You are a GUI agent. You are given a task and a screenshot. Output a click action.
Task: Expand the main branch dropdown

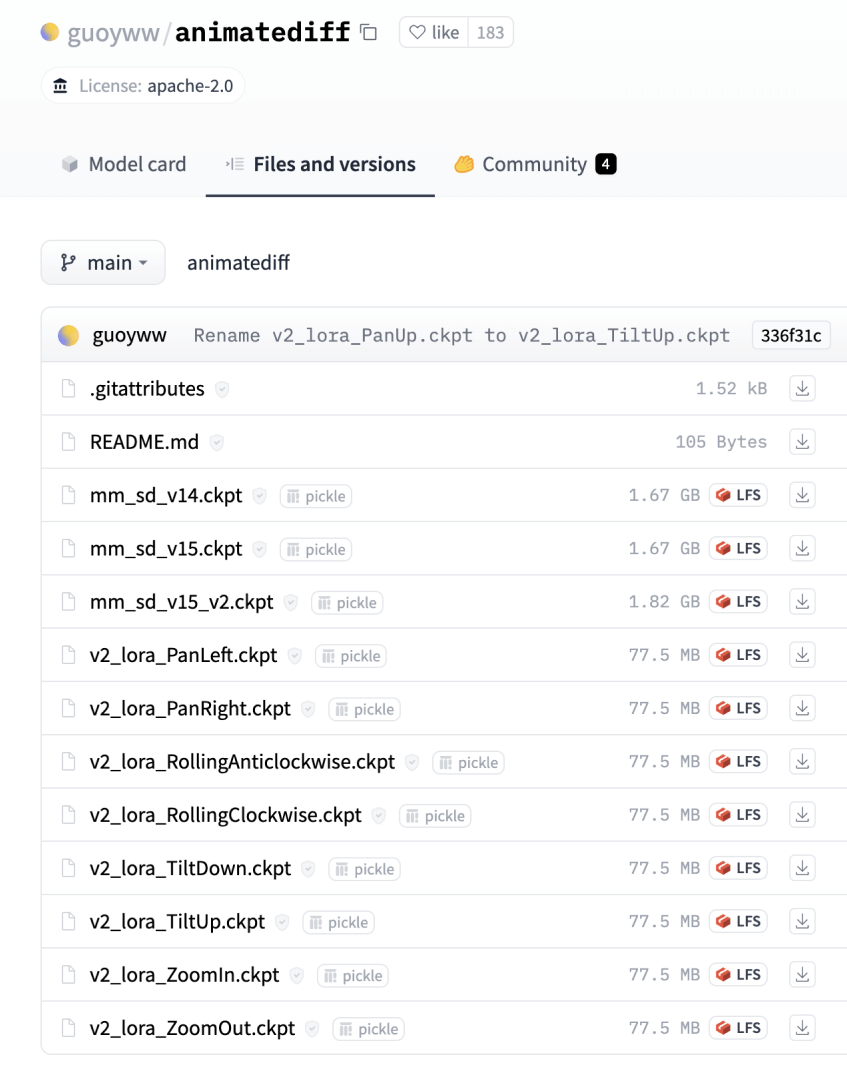(103, 263)
